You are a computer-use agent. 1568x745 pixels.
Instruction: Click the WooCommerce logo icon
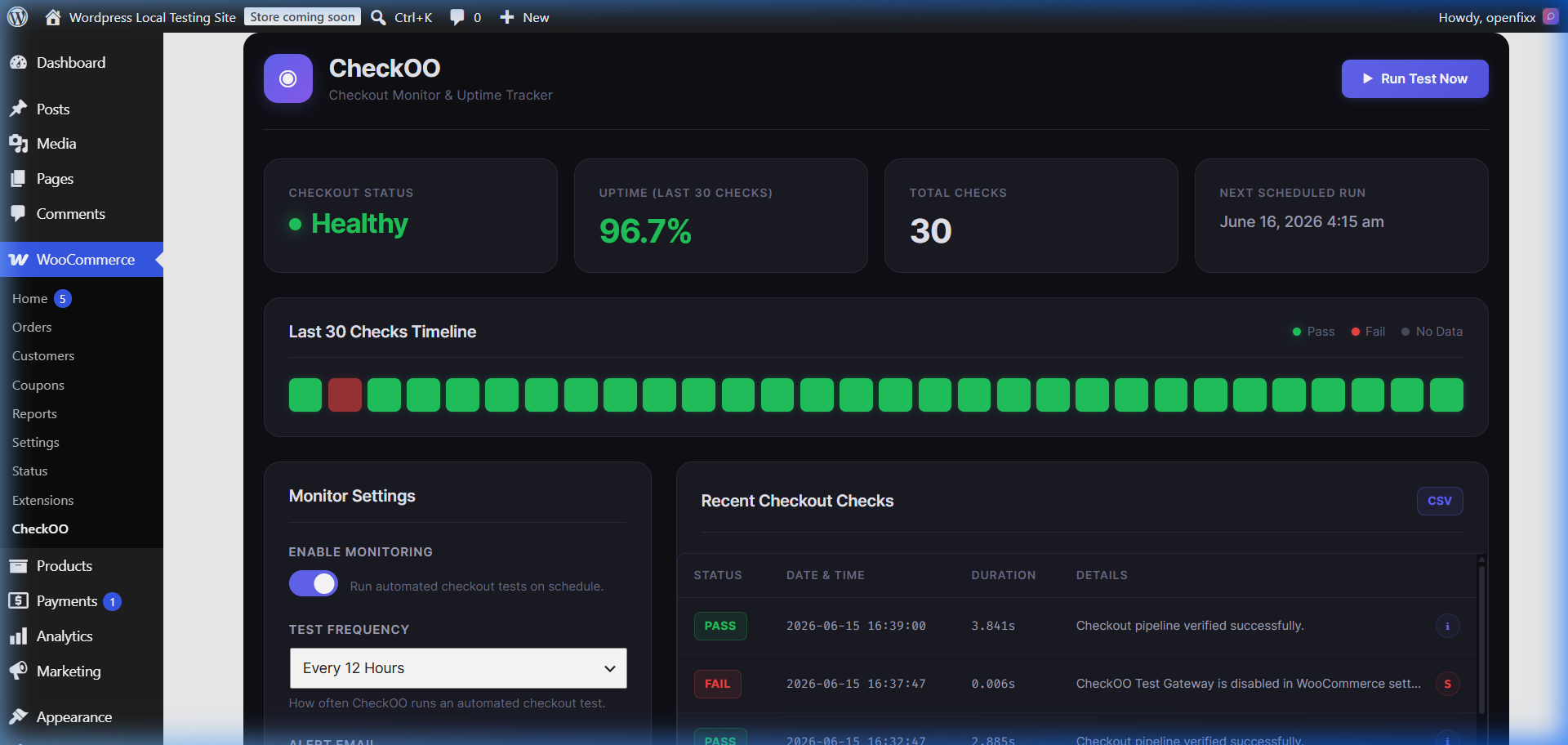pyautogui.click(x=18, y=260)
